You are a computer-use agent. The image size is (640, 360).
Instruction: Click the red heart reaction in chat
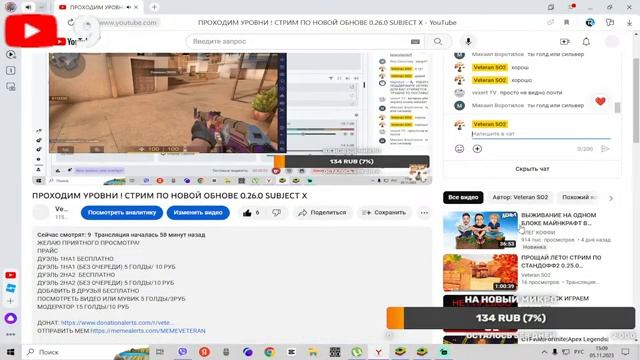[600, 101]
